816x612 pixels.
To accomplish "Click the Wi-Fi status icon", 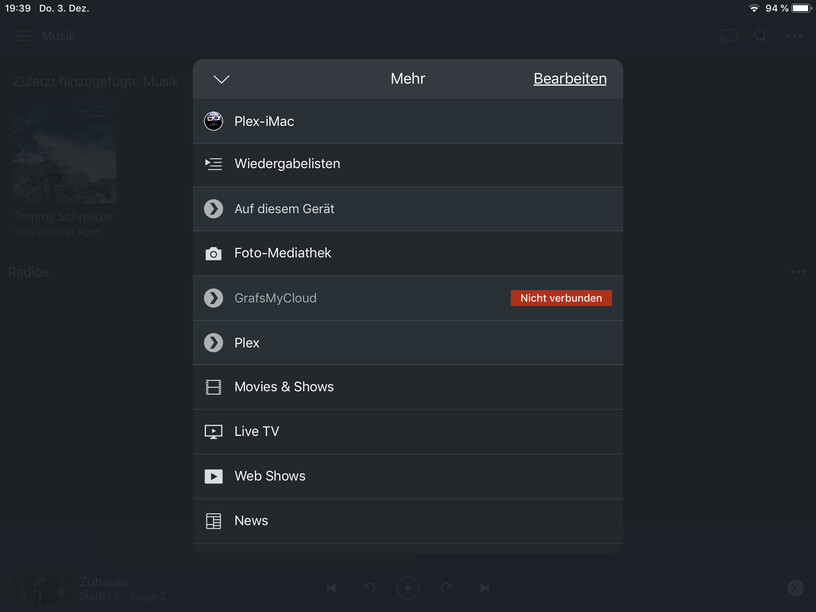I will (754, 8).
